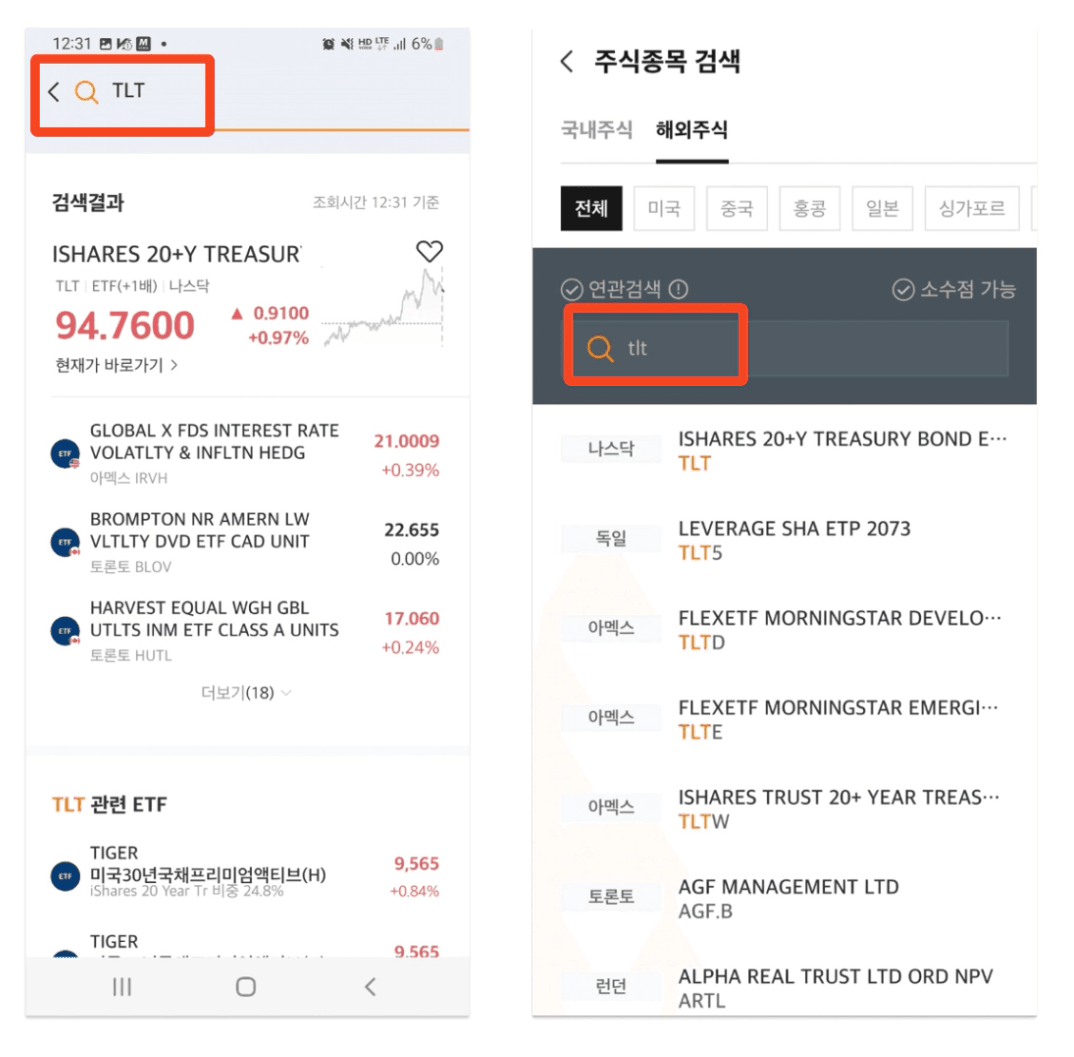Tap the heart favorite icon for TLT
The width and height of the screenshot is (1074, 1057).
click(x=429, y=251)
